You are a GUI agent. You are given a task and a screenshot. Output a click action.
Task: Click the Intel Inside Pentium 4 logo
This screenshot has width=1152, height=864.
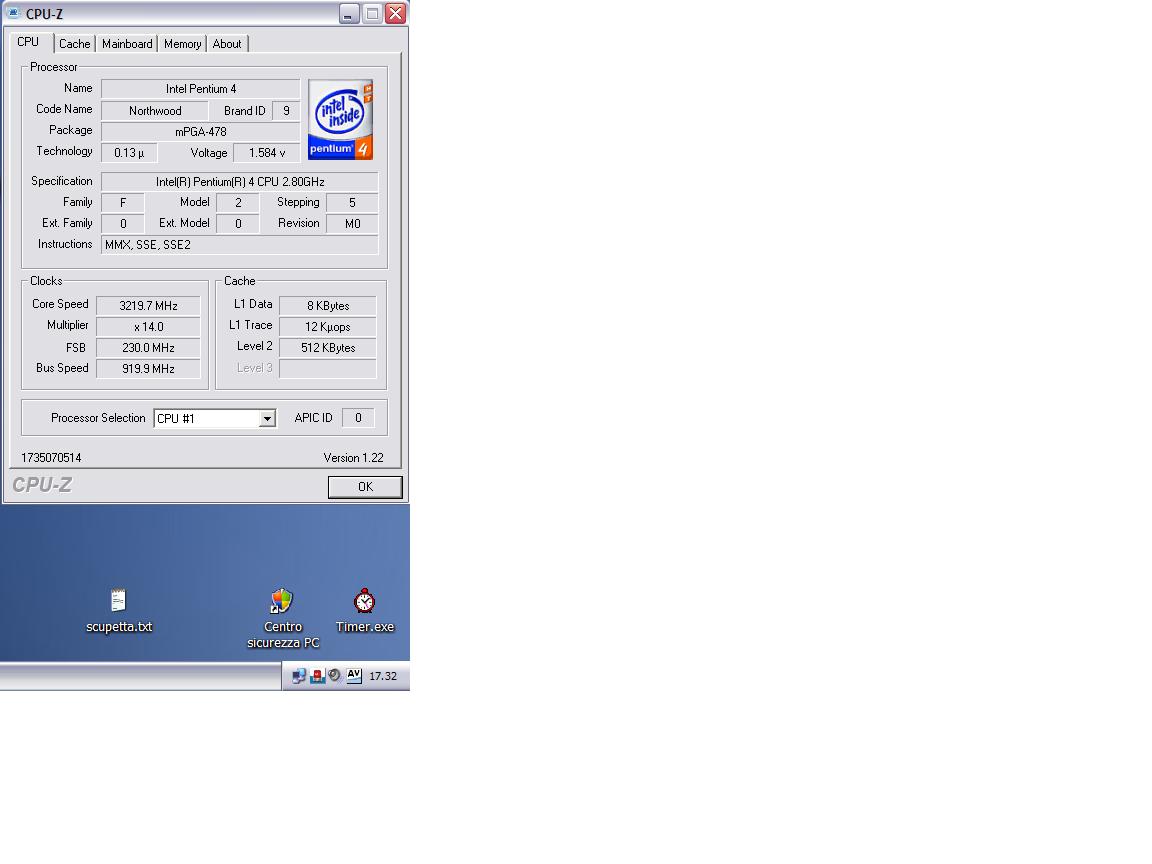[x=340, y=119]
